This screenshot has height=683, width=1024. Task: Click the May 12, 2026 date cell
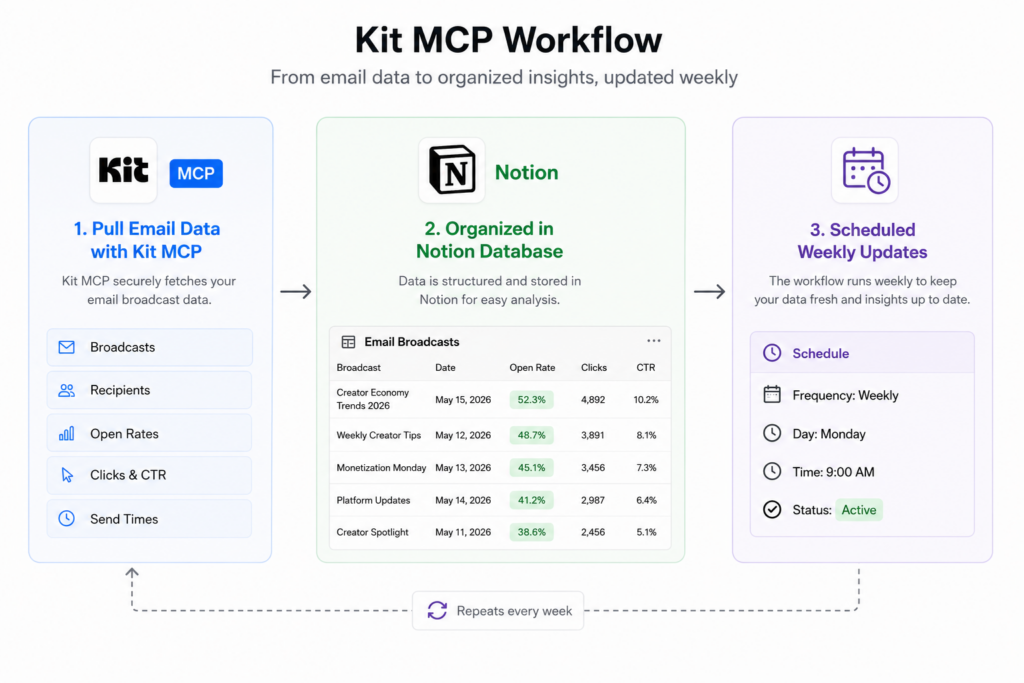(x=463, y=435)
